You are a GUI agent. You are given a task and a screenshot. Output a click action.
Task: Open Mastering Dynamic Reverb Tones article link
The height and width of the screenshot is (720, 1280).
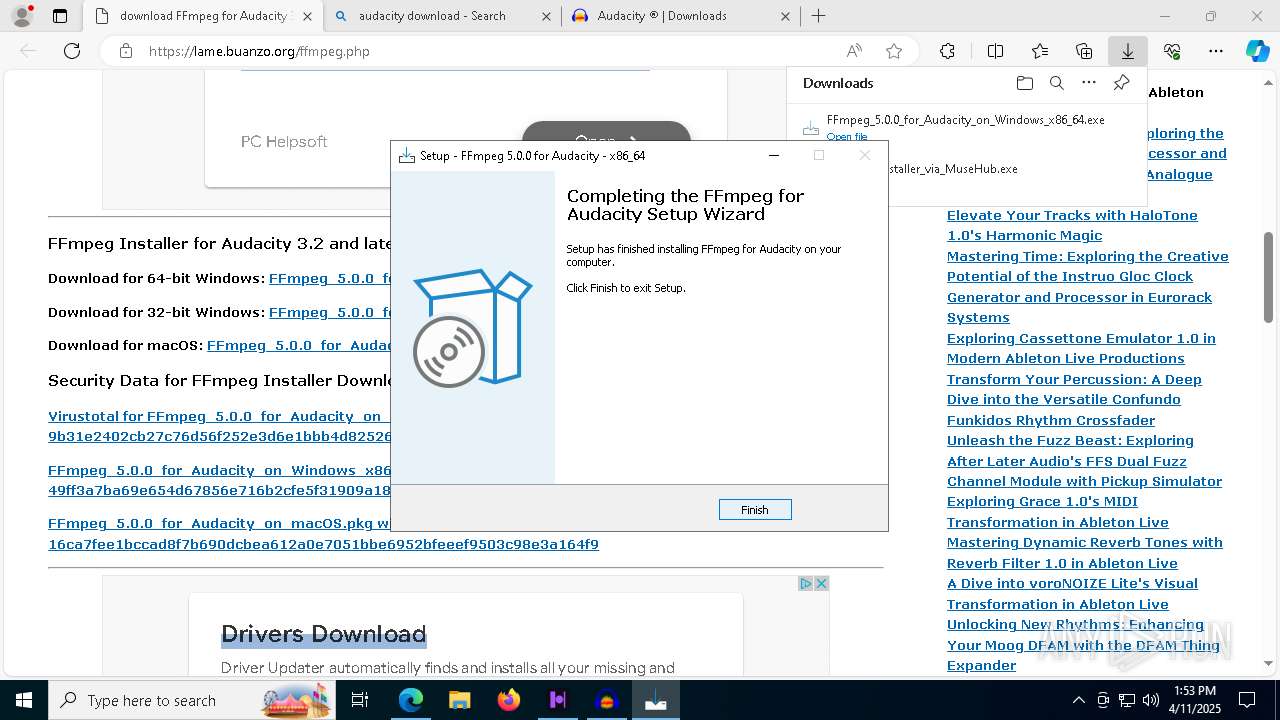click(1084, 553)
